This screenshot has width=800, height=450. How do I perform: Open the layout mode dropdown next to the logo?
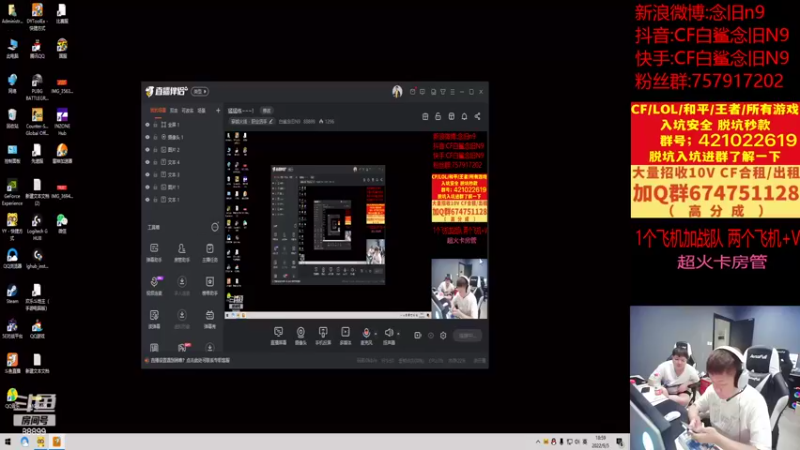coord(199,91)
